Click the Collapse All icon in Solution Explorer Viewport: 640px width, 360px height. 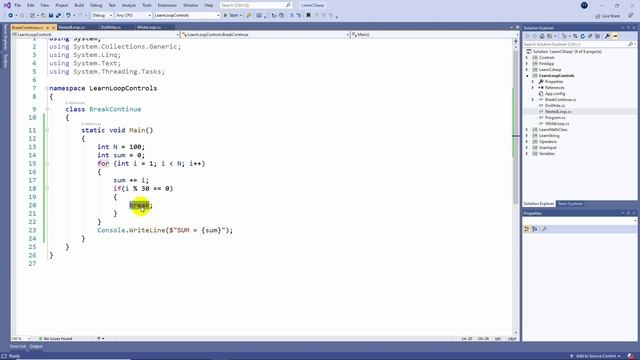[x=590, y=36]
